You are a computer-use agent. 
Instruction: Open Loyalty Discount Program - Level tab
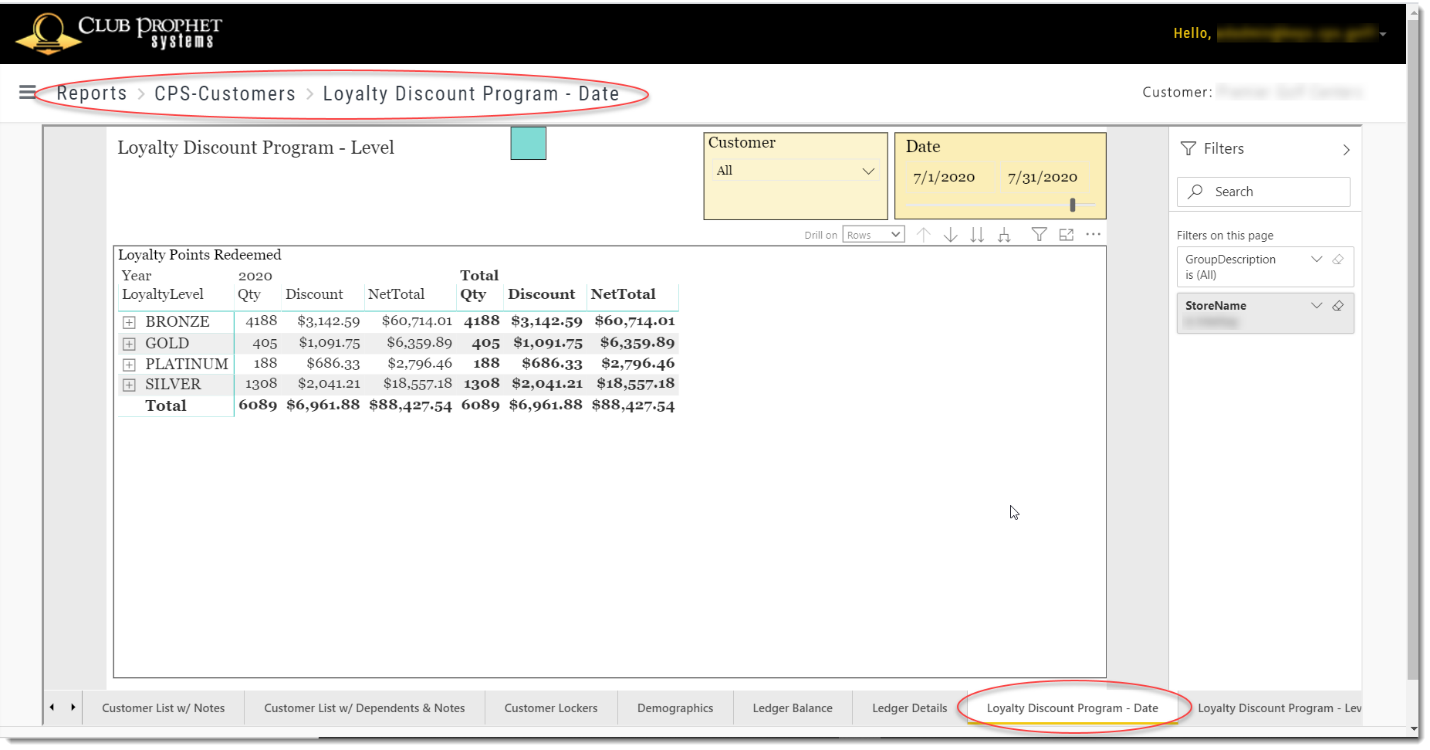coord(1280,708)
